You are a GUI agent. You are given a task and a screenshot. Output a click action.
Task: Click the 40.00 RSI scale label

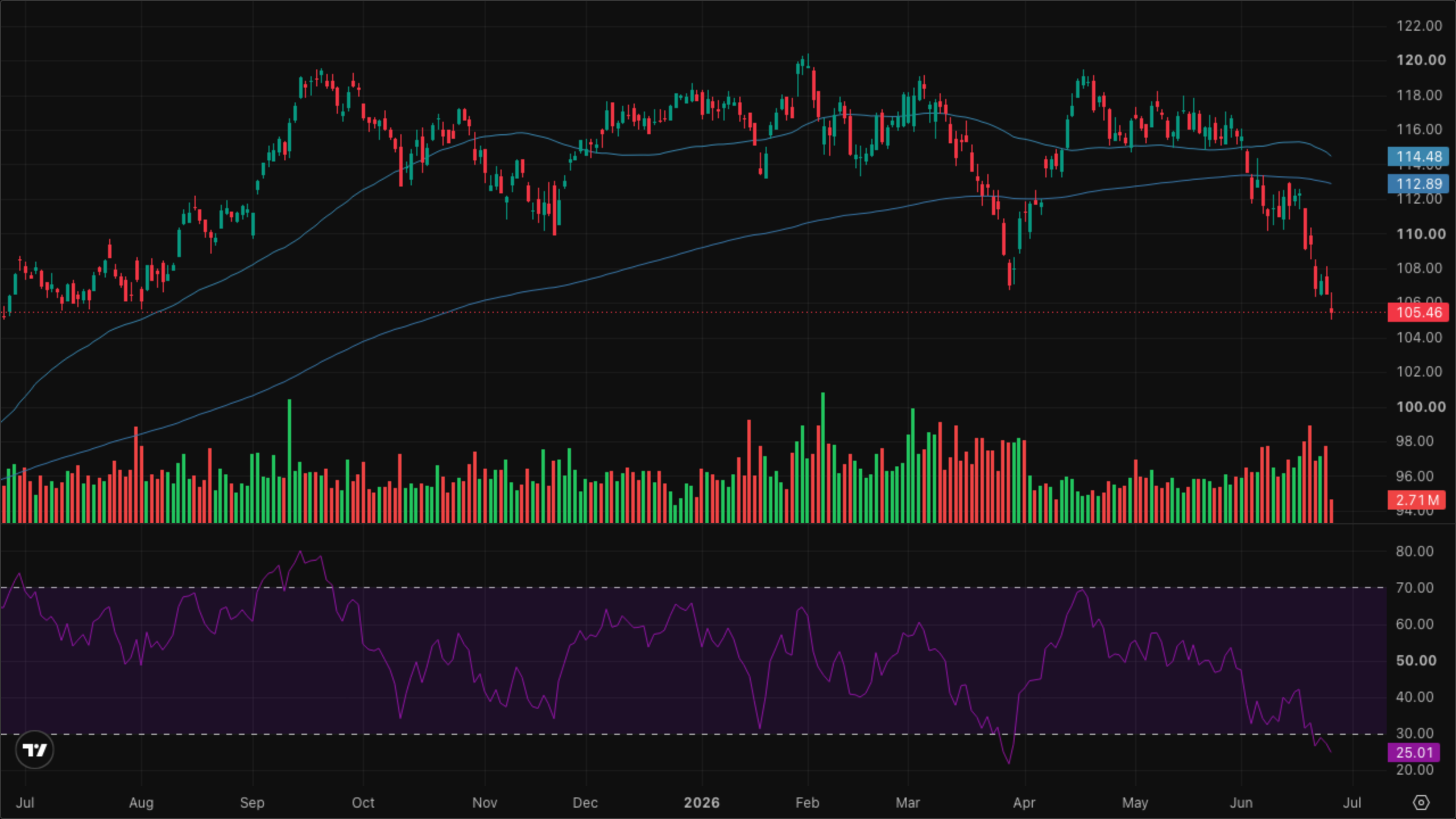tap(1414, 697)
